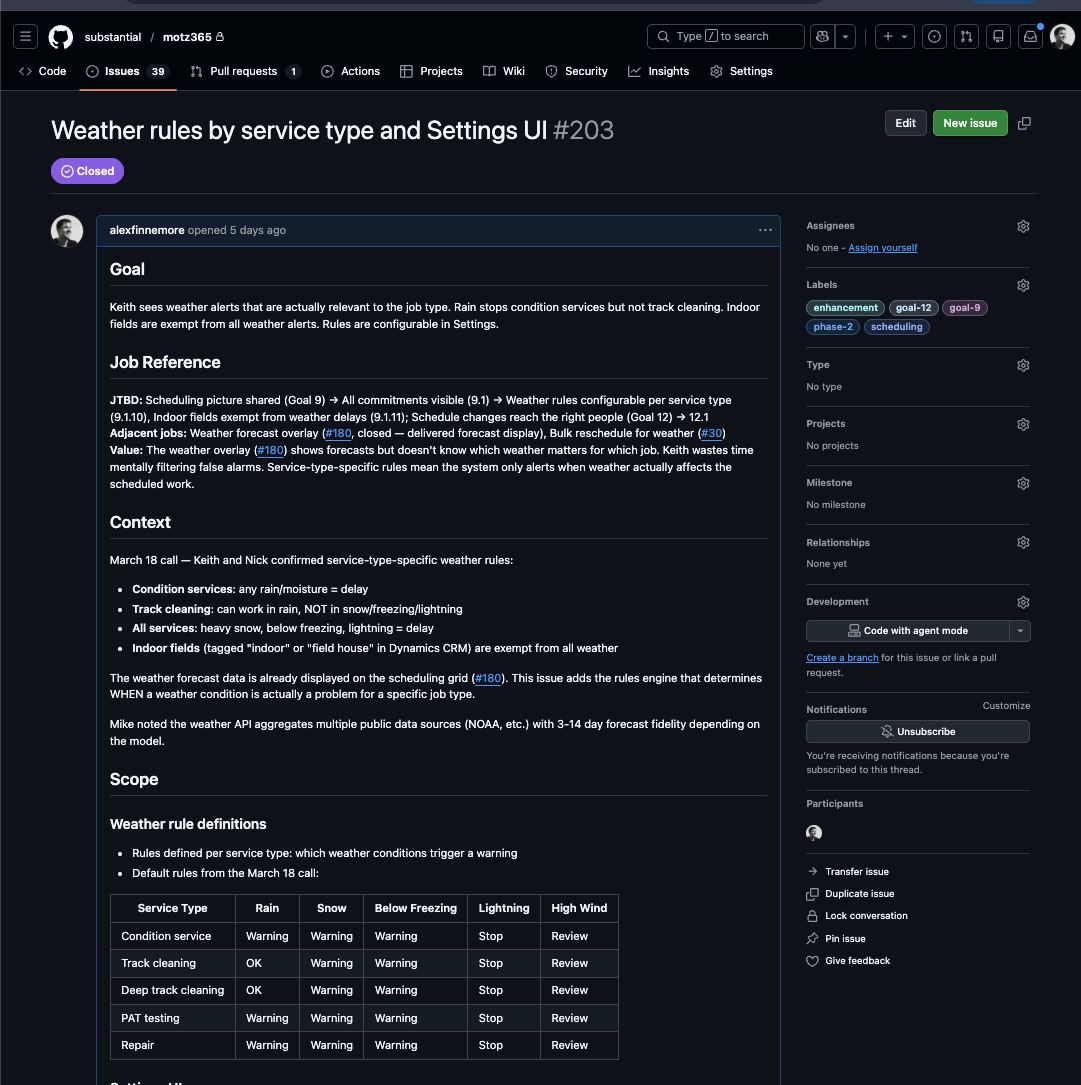This screenshot has height=1085, width=1081.
Task: Open #180 link in scheduling grid sentence
Action: (x=488, y=678)
